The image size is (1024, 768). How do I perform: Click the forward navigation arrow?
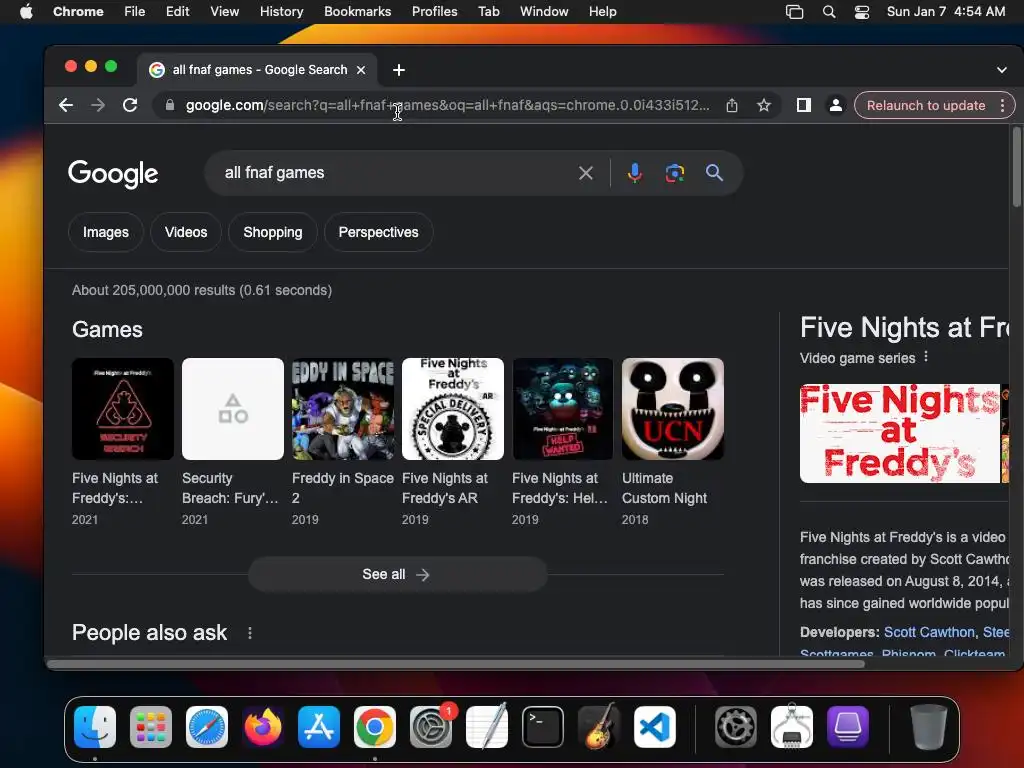98,105
